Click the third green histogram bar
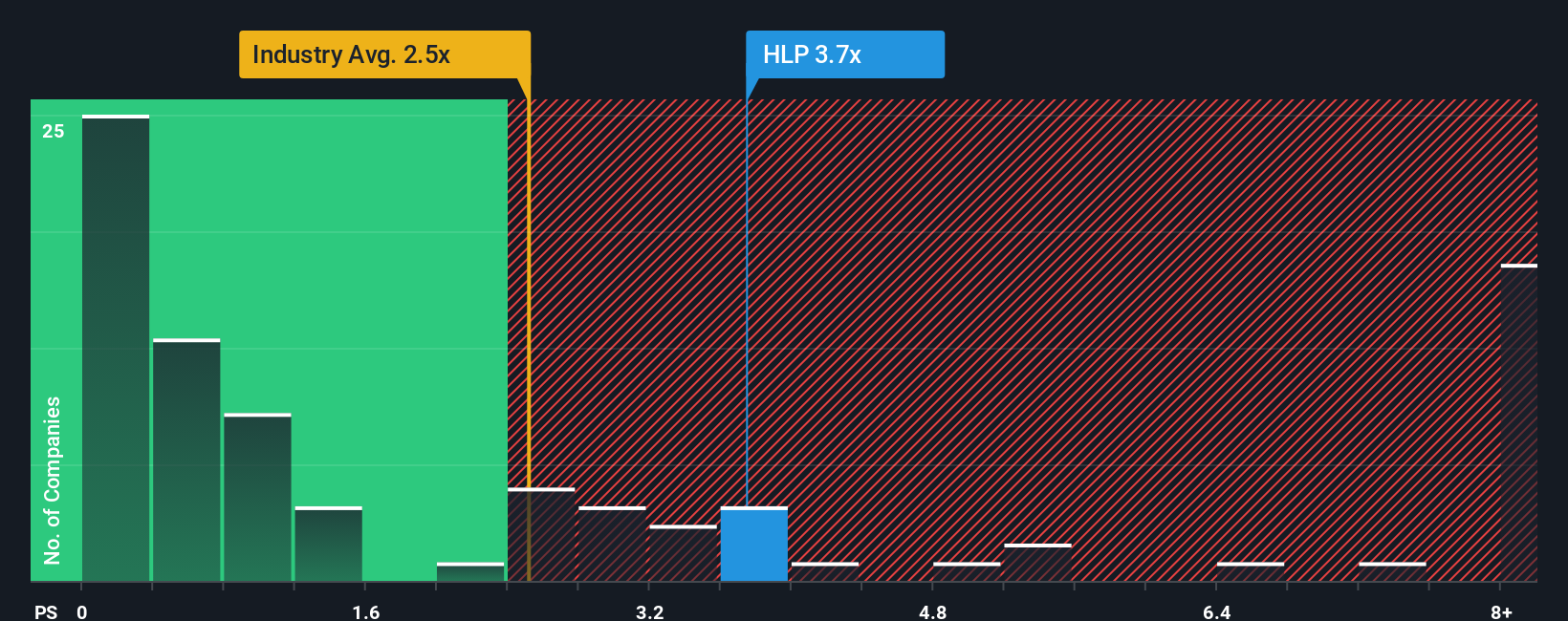This screenshot has width=1568, height=621. [x=257, y=498]
